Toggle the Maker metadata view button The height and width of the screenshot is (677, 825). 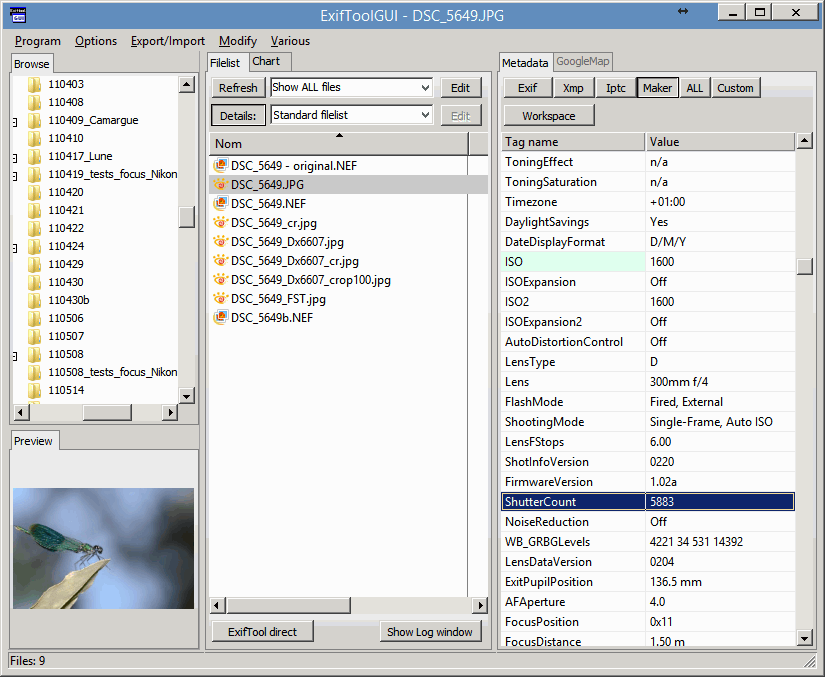pyautogui.click(x=657, y=88)
